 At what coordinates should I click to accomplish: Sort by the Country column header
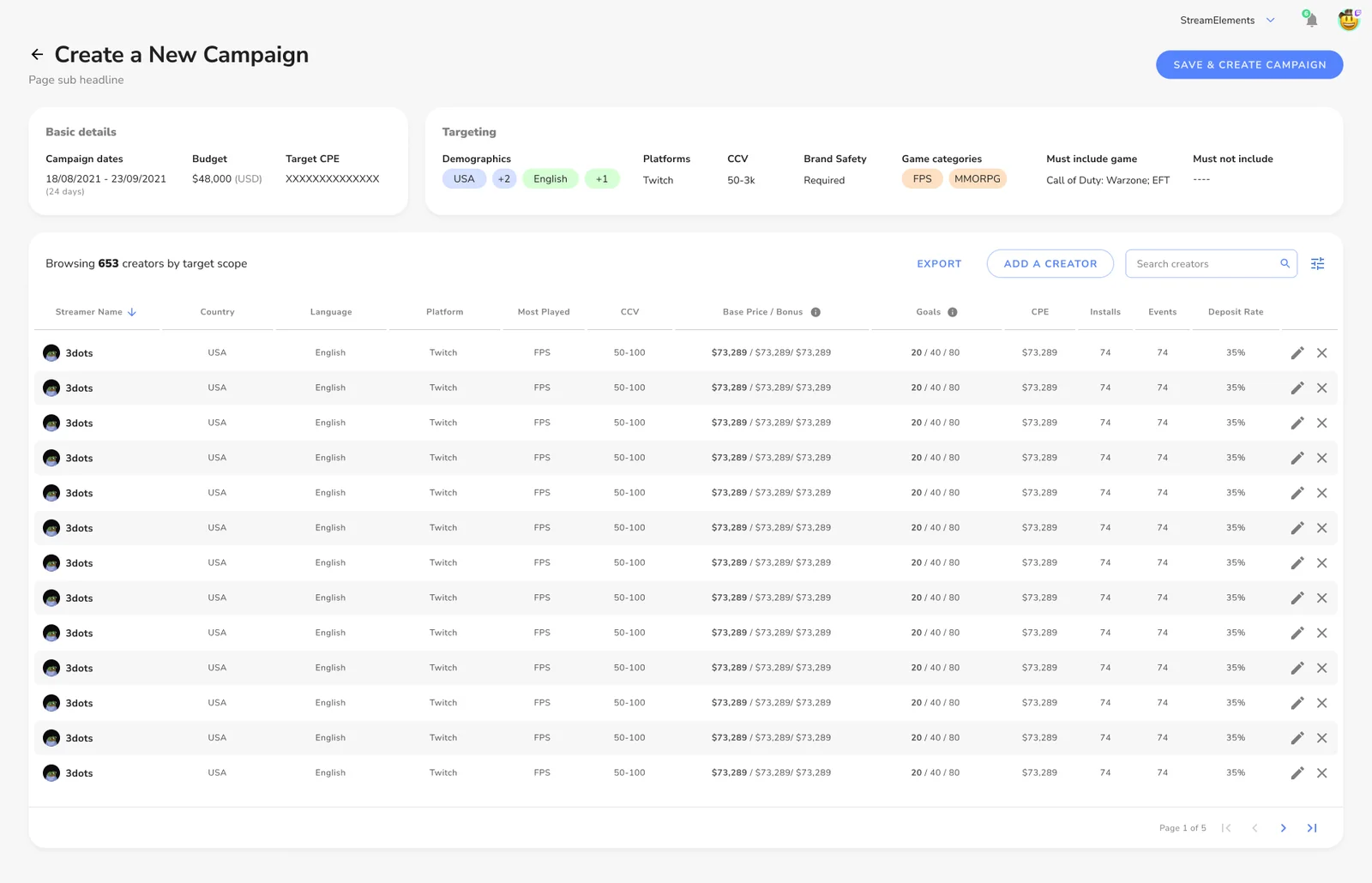[x=218, y=312]
